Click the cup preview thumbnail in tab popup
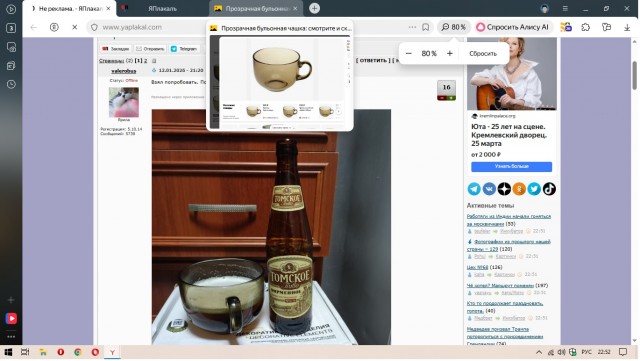Viewport: 640px width, 361px height. tap(280, 82)
